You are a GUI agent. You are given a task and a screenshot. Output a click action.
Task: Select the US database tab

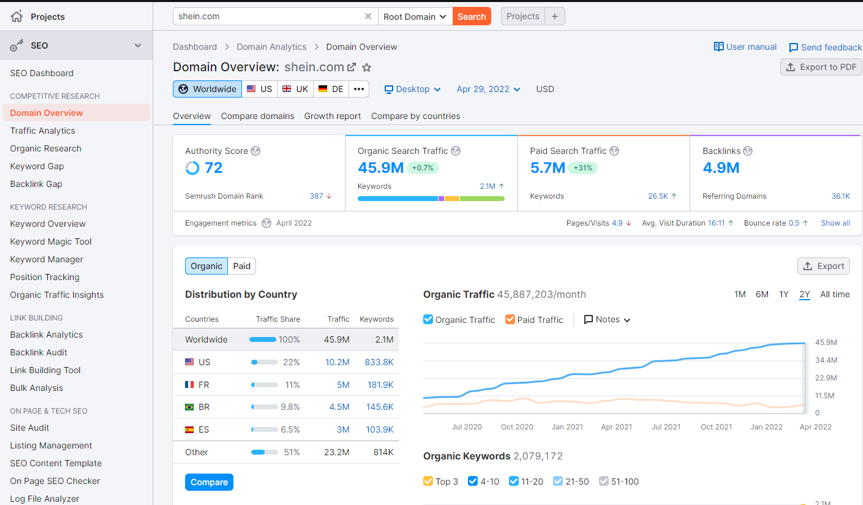pos(260,89)
